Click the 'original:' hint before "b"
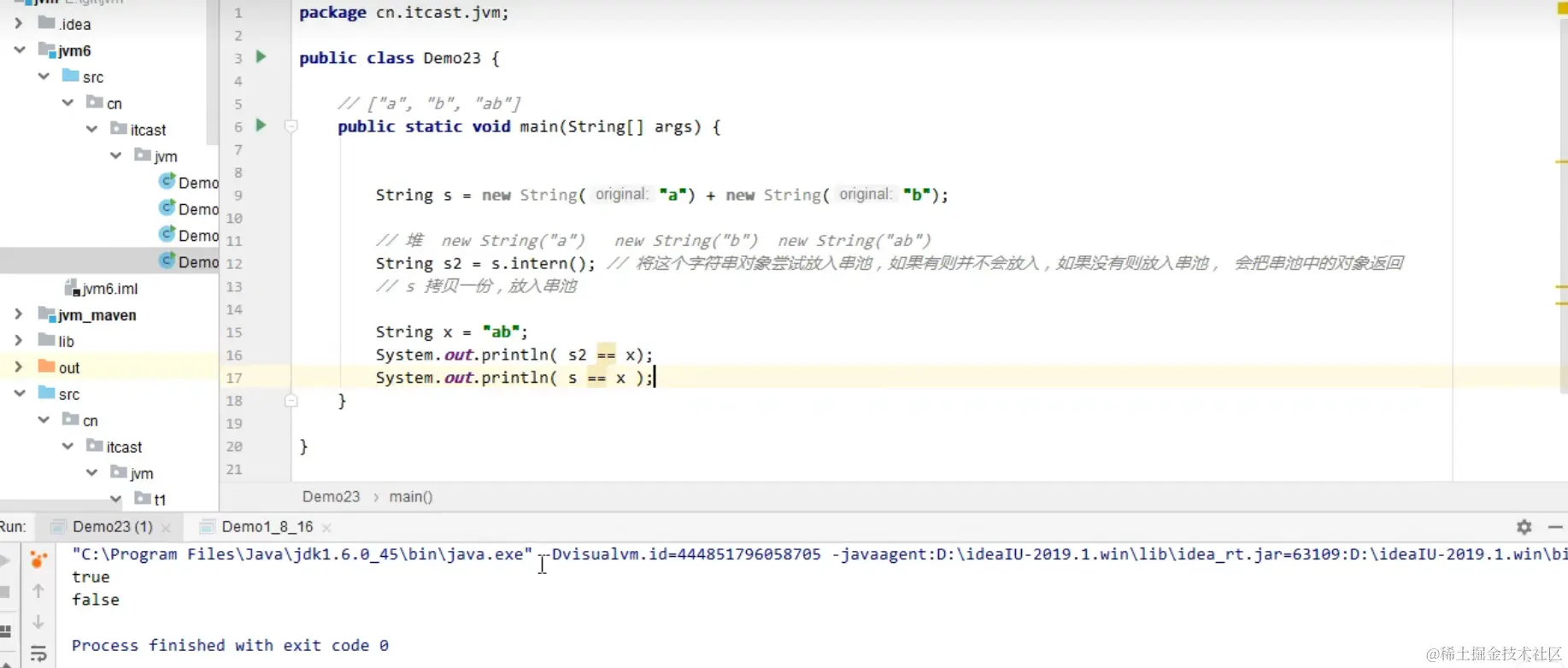1568x668 pixels. tap(865, 194)
